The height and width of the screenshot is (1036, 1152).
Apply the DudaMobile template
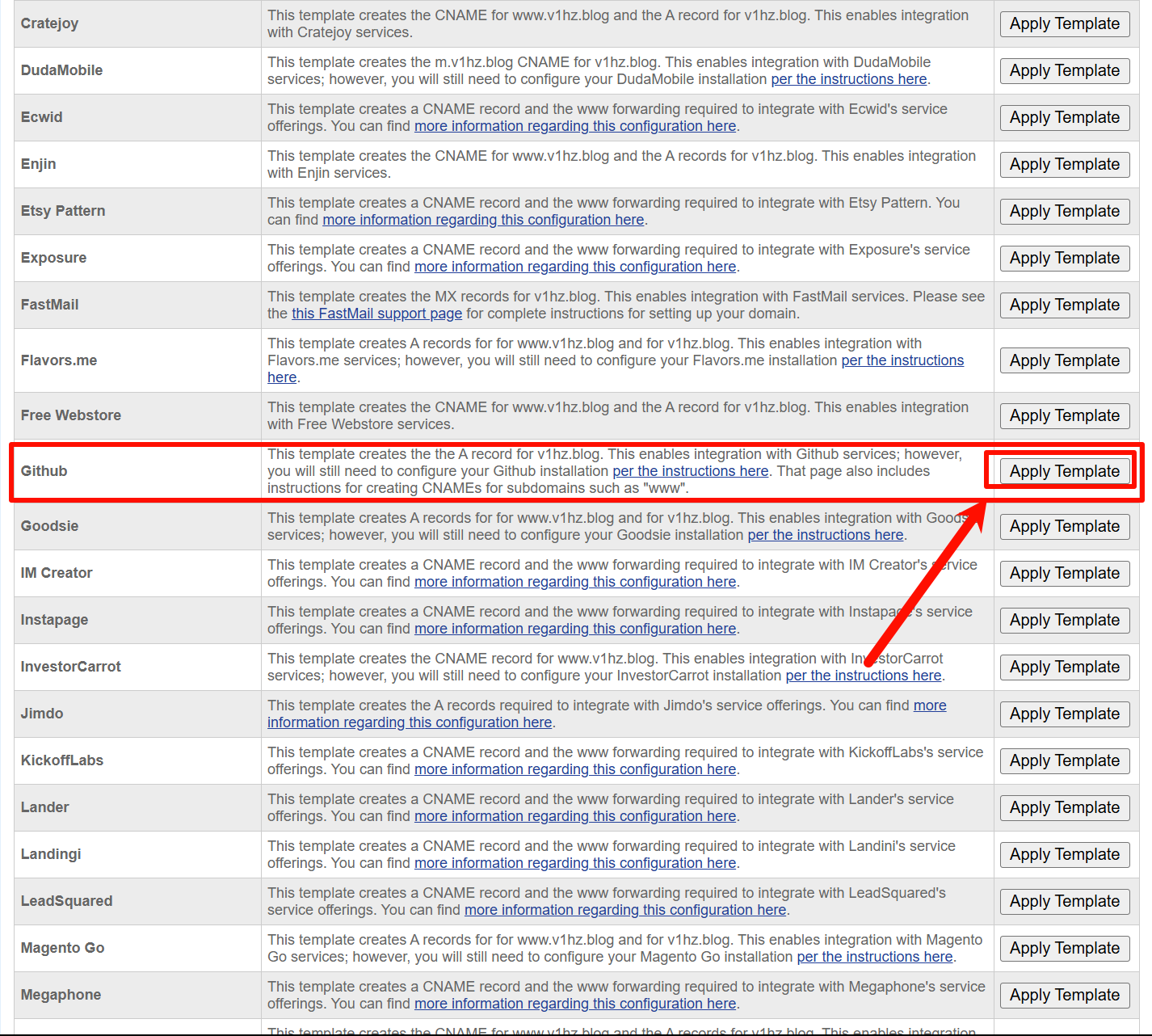tap(1064, 70)
